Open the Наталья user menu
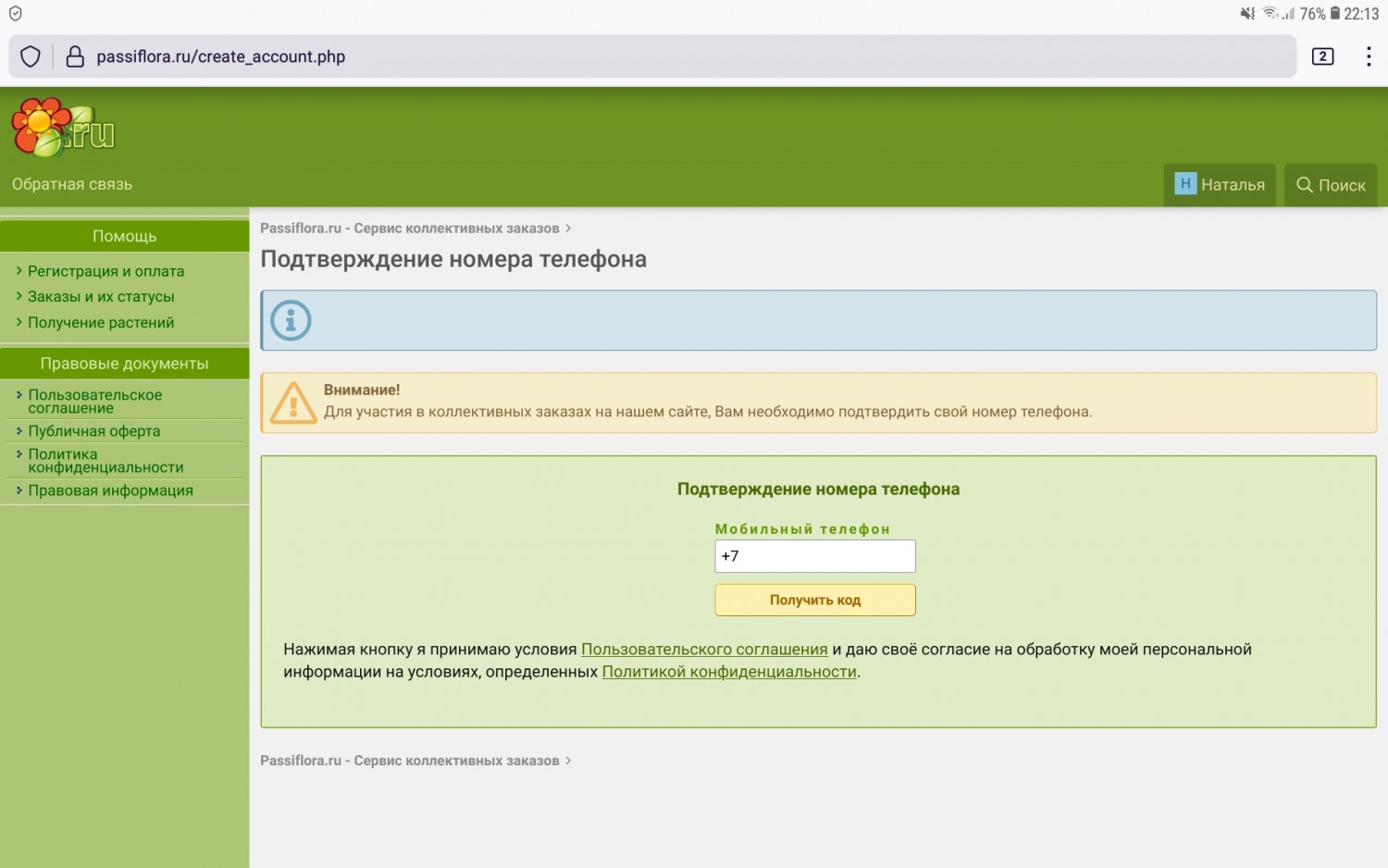The image size is (1388, 868). coord(1220,185)
